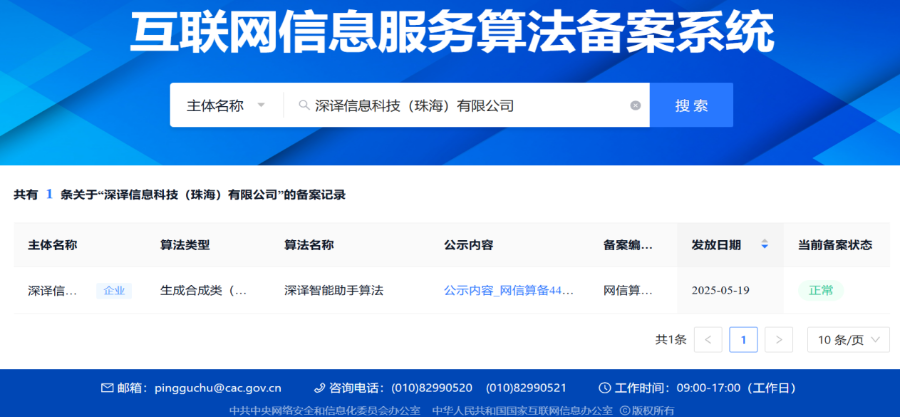900x417 pixels.
Task: Click the 算法类型 column header
Action: point(185,245)
